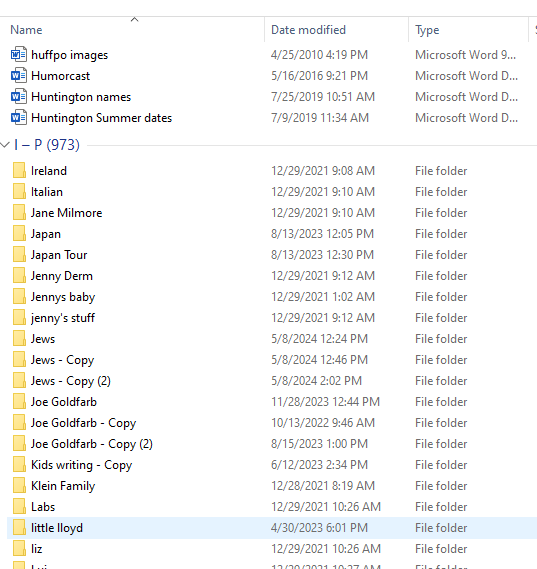The image size is (537, 569).
Task: Click the folder icon beside Japan Tour
Action: click(x=19, y=255)
